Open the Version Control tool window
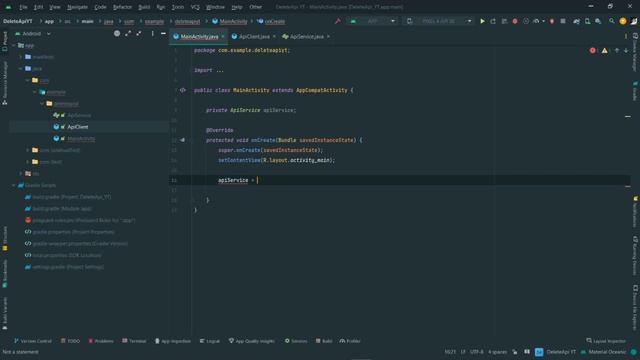Viewport: 640px width, 360px height. click(33, 341)
